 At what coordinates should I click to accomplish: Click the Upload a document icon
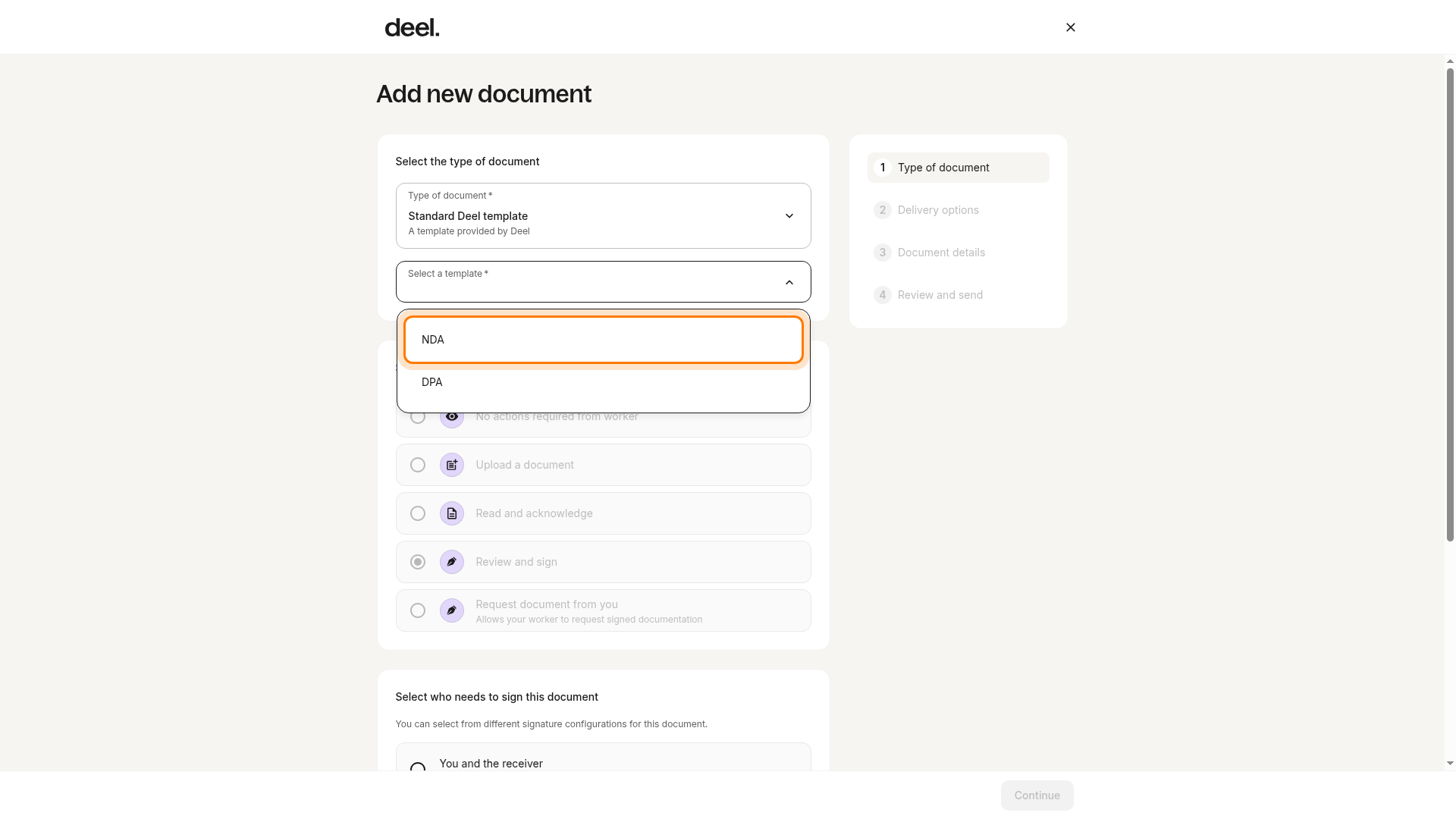[451, 465]
